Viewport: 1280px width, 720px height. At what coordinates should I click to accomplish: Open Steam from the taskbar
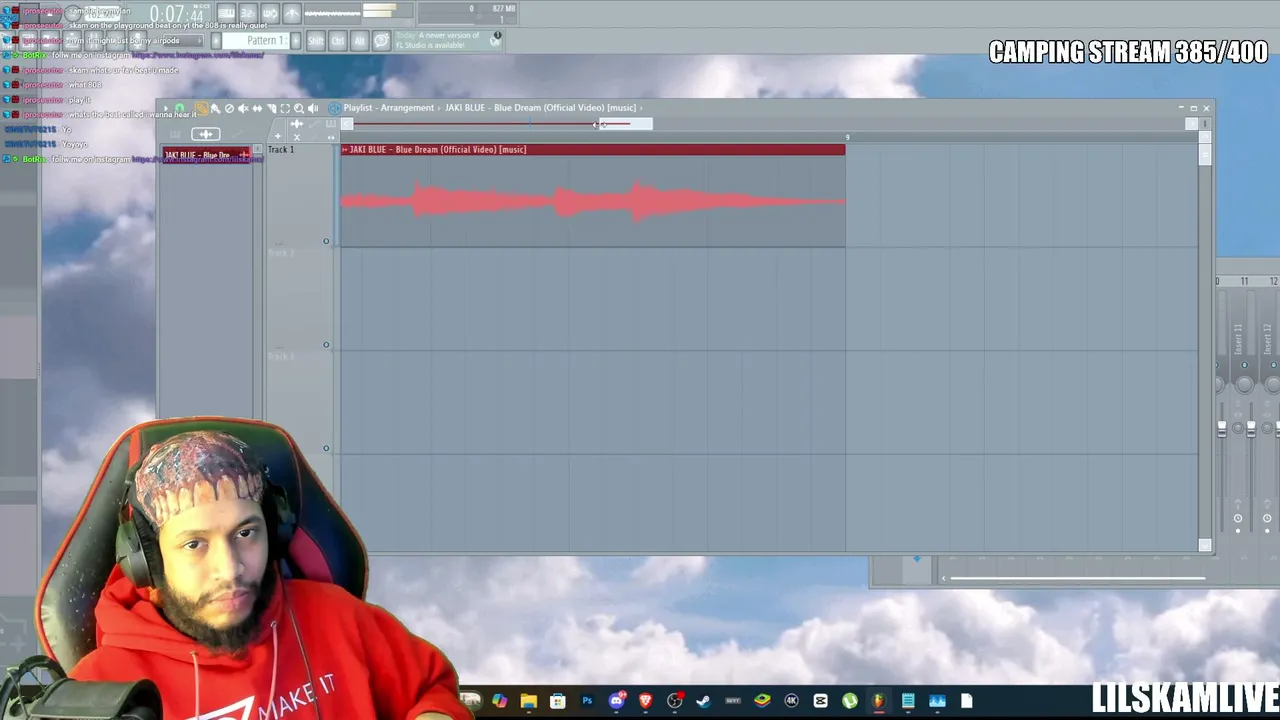tap(704, 701)
